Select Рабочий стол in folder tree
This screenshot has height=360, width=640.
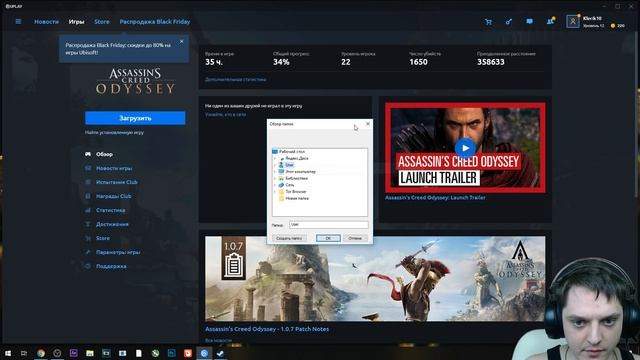pos(292,151)
